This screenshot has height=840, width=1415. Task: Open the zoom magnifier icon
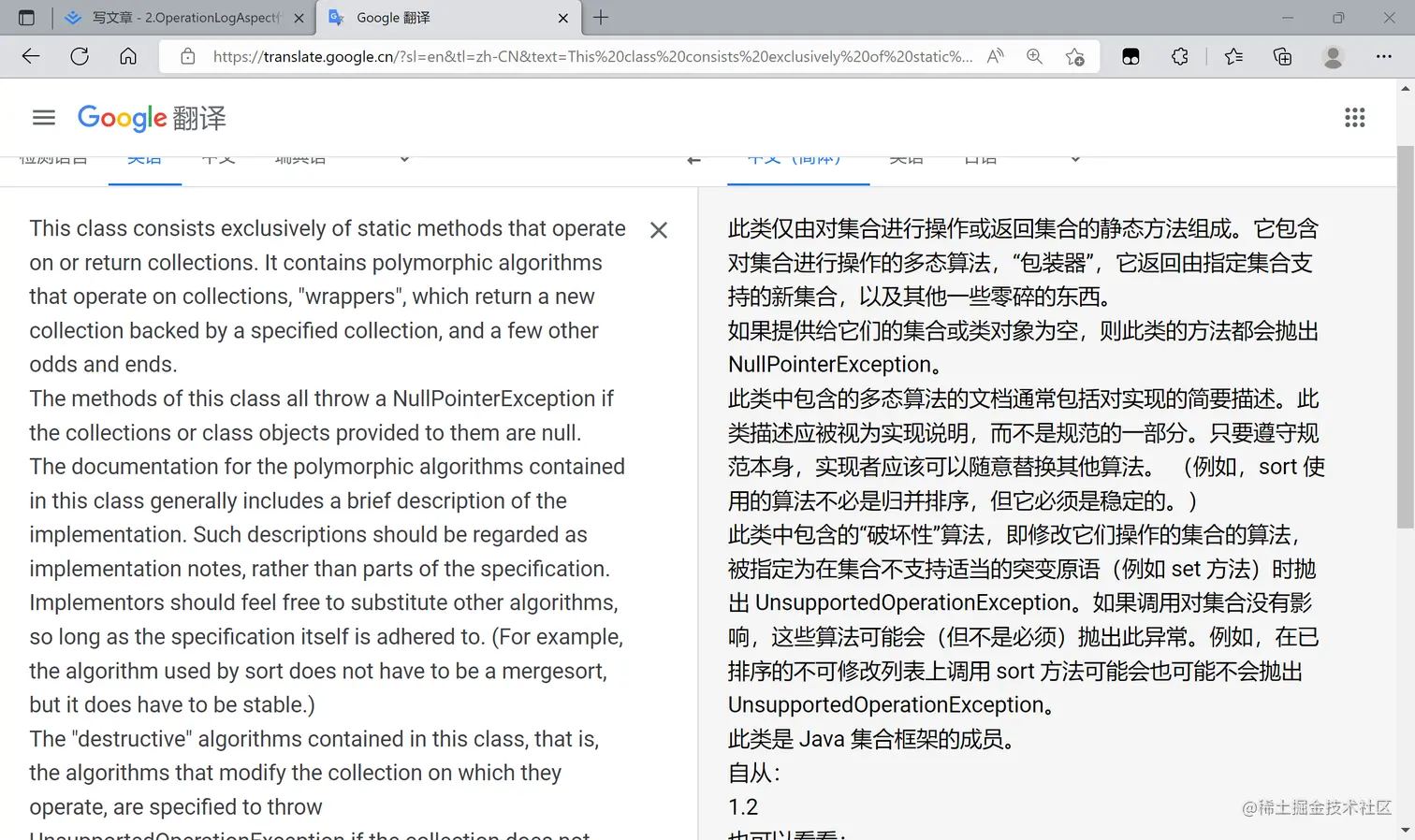(x=1034, y=56)
